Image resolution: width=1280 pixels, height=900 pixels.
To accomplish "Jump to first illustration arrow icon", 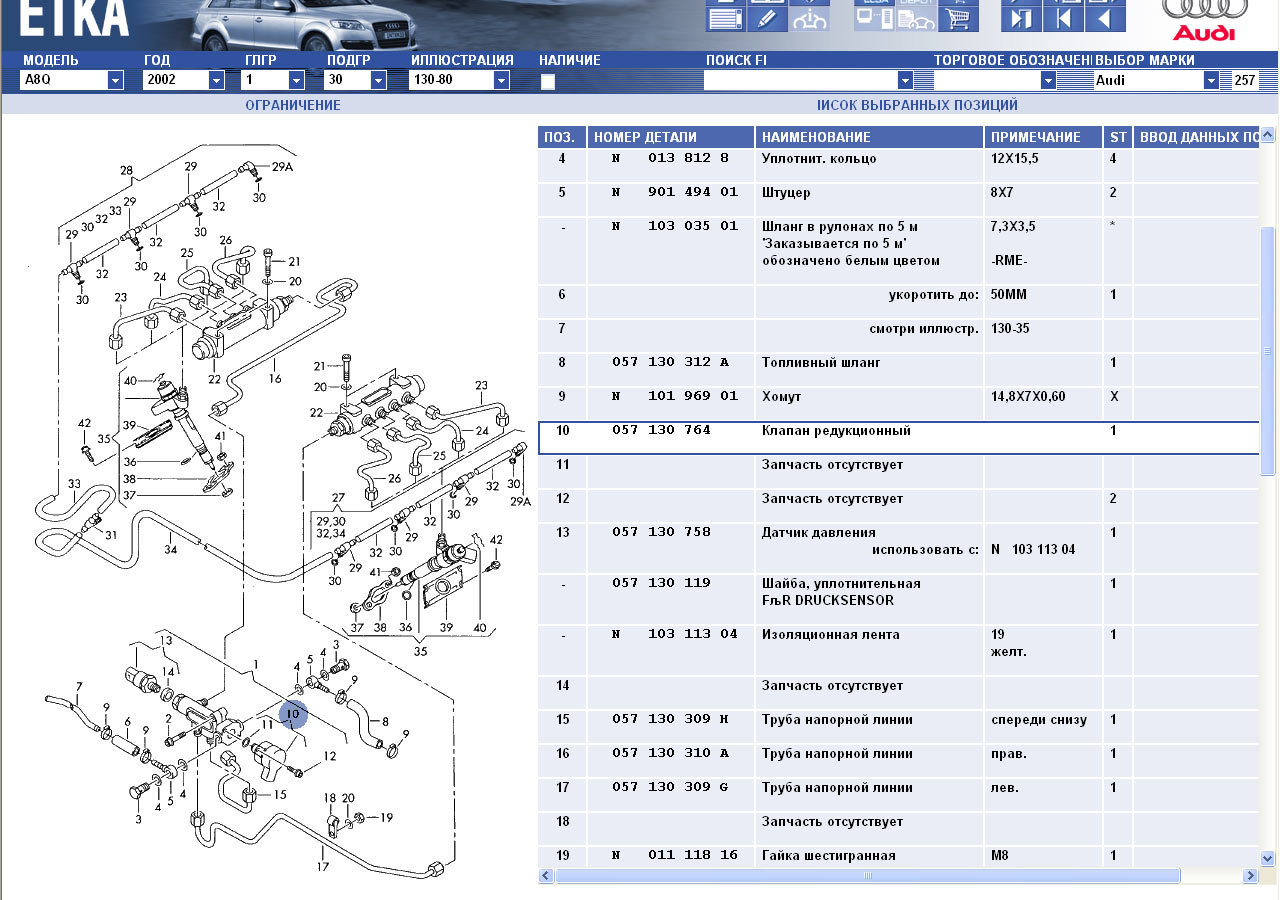I will click(x=1063, y=18).
